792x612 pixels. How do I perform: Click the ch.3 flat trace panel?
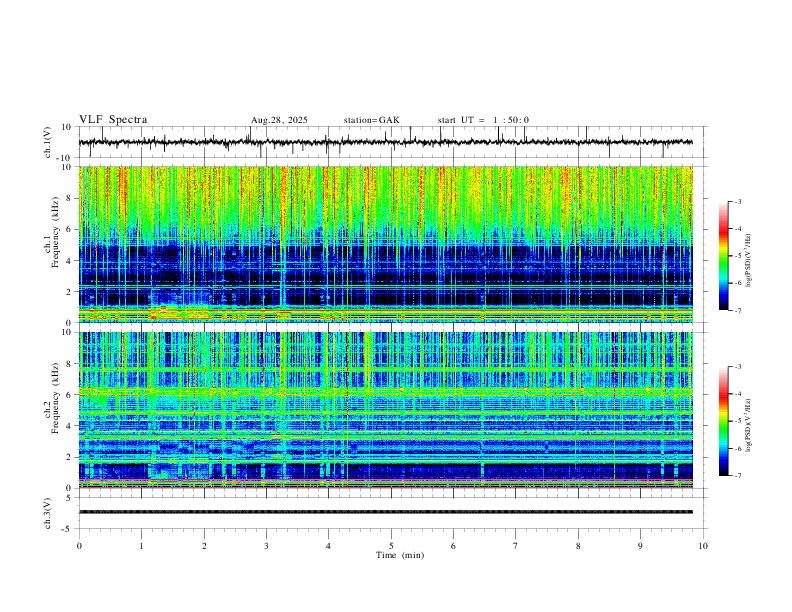click(x=393, y=513)
